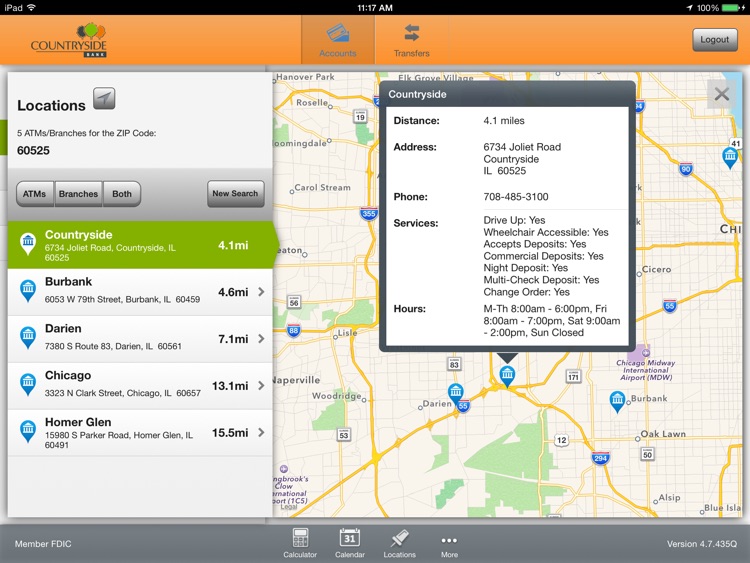
Task: Tap the phone number 708-485-3100
Action: [516, 197]
